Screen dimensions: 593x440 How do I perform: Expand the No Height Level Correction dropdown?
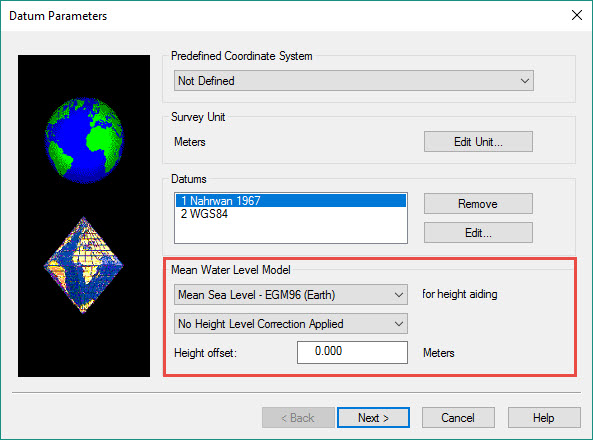tap(290, 324)
